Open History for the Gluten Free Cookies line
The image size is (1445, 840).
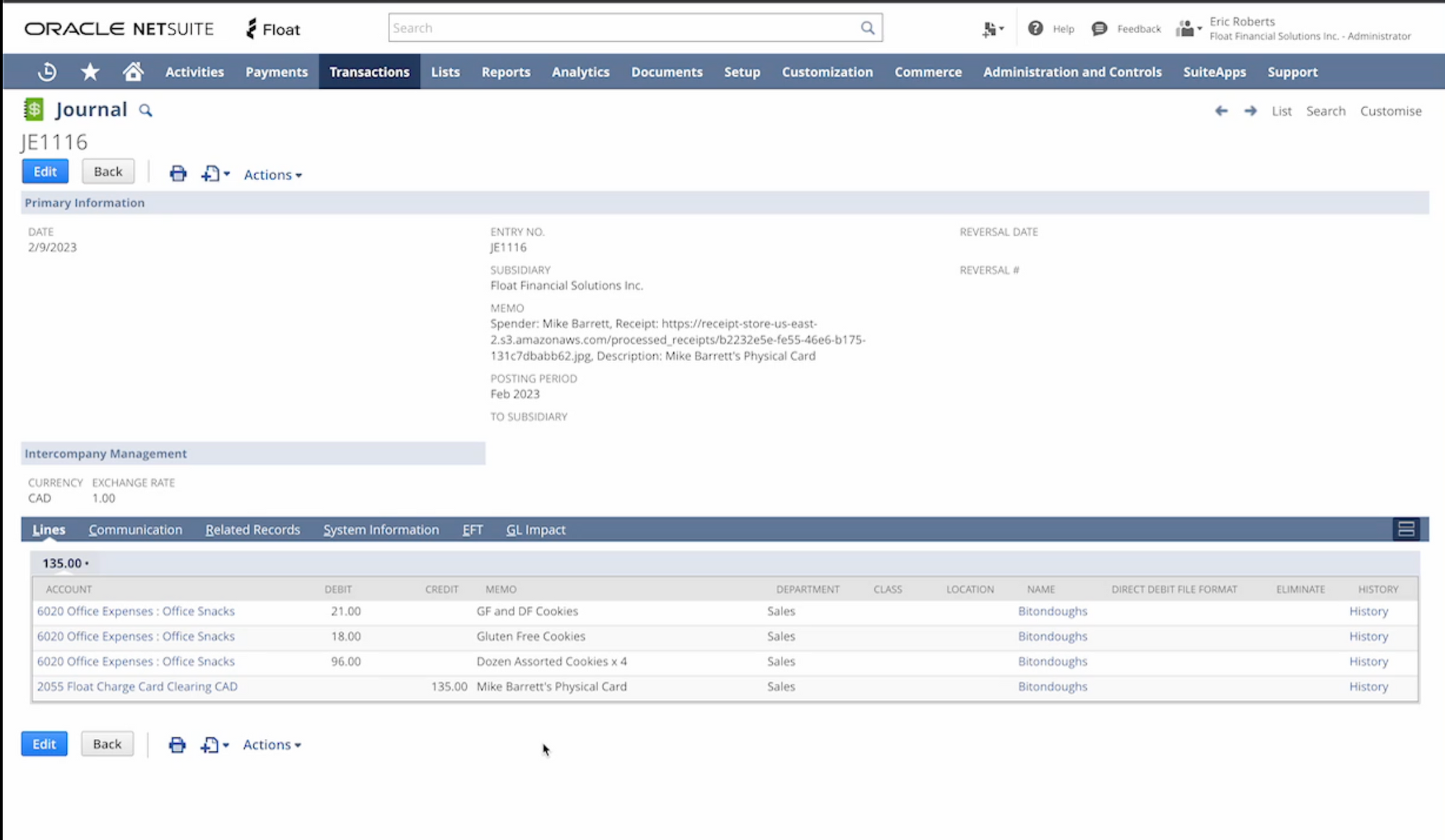point(1368,636)
